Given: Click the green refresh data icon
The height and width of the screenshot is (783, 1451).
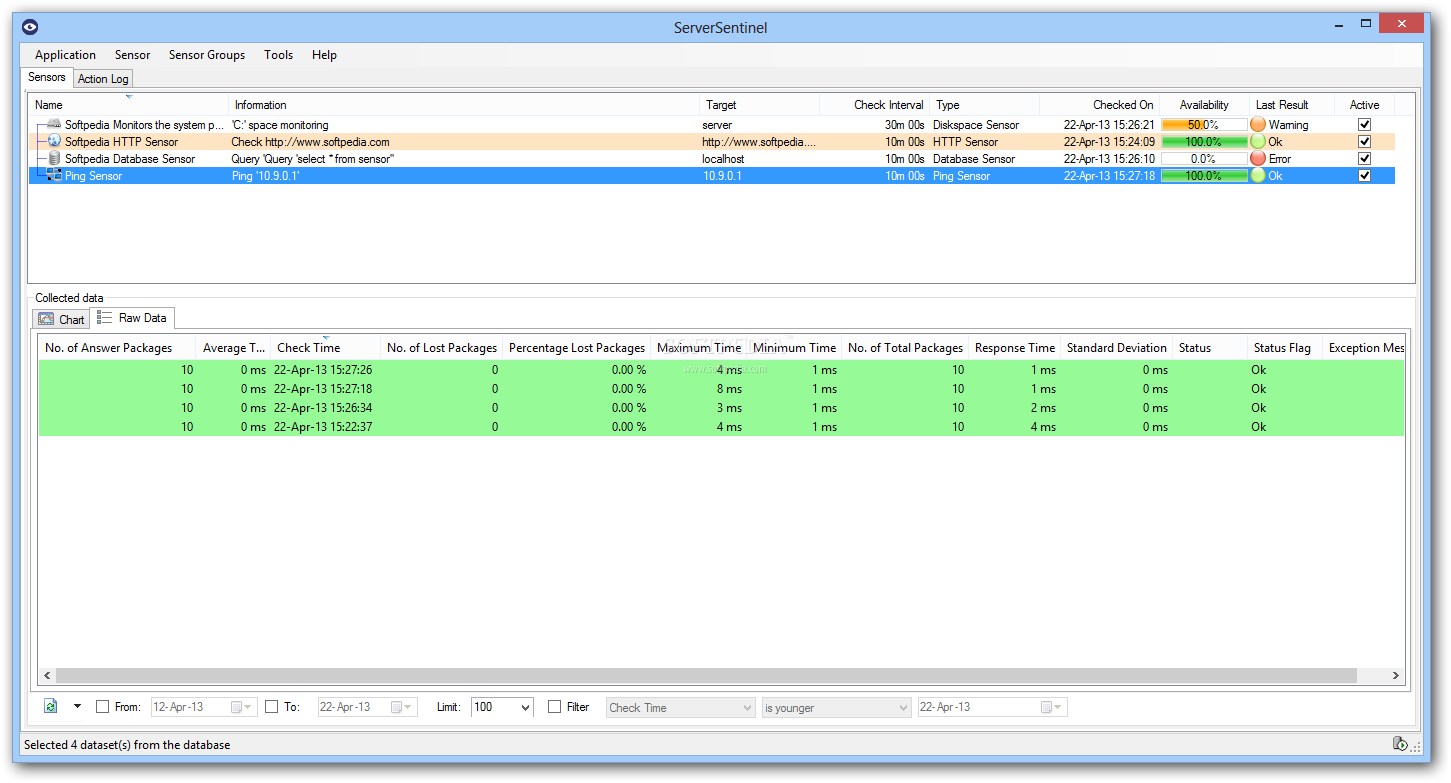Looking at the screenshot, I should coord(51,707).
